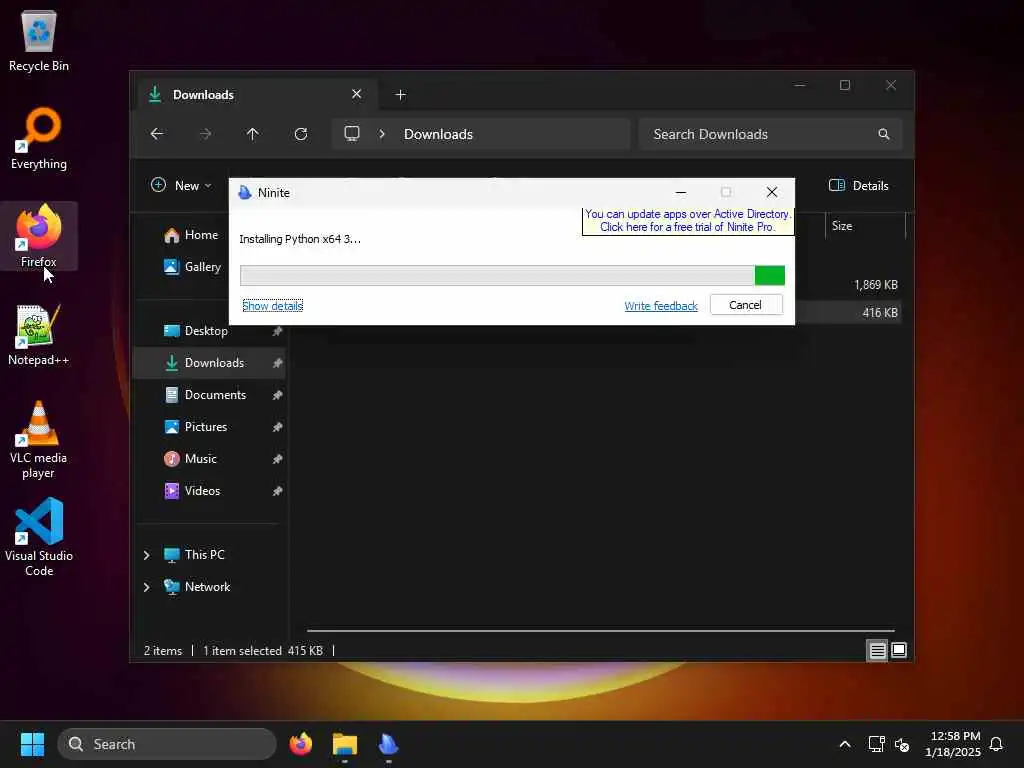The width and height of the screenshot is (1024, 768).
Task: Expand This PC tree node
Action: [x=146, y=555]
